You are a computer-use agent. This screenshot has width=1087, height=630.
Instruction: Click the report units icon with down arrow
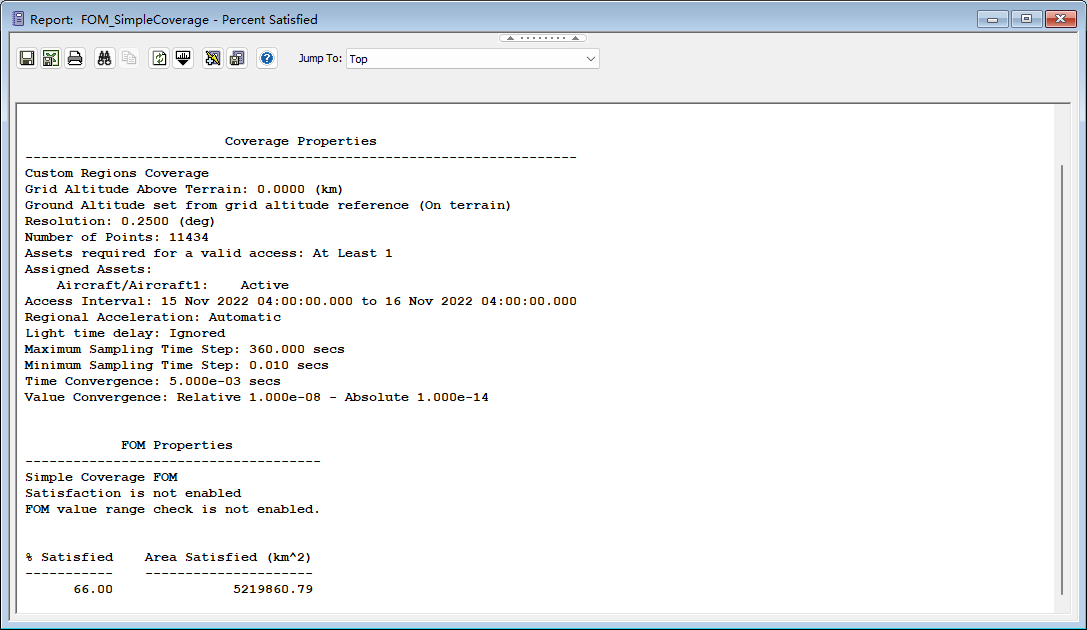(183, 59)
